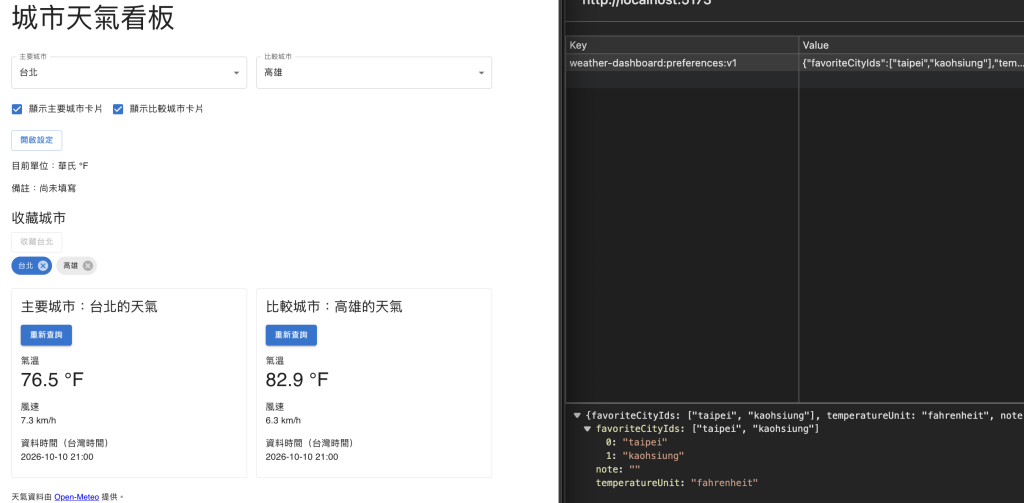Image resolution: width=1024 pixels, height=503 pixels.
Task: Click the 開啟設定 button
Action: [37, 140]
